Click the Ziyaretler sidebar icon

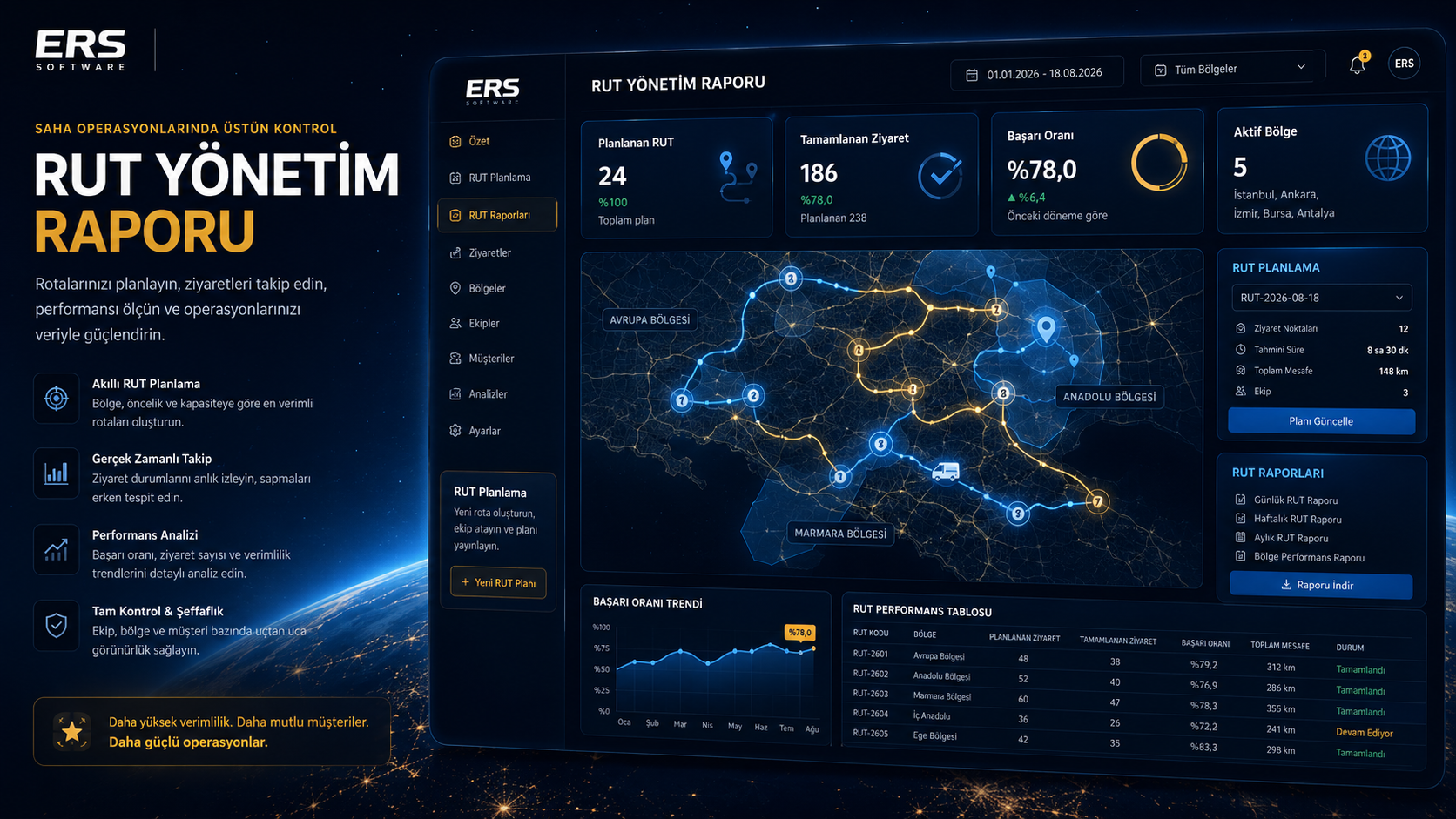pyautogui.click(x=455, y=252)
